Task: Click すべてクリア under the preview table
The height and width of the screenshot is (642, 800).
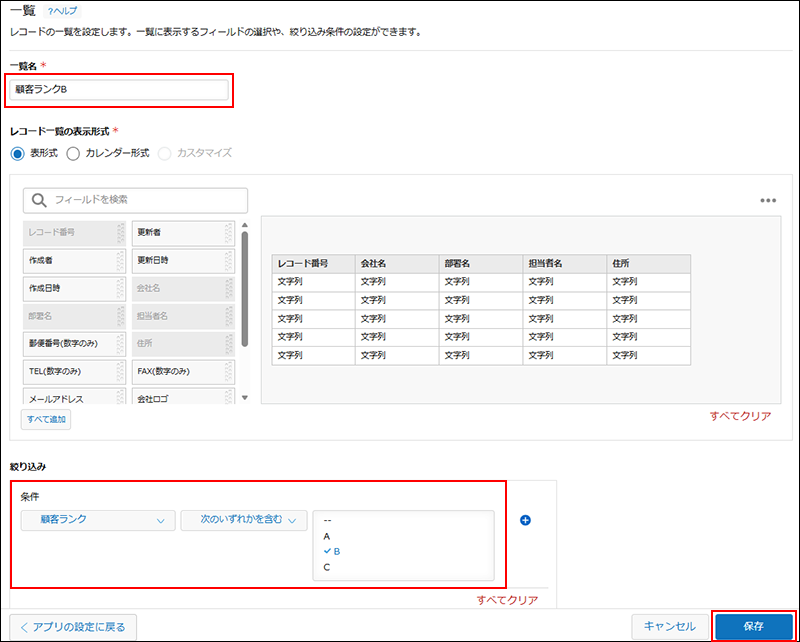Action: click(x=740, y=416)
